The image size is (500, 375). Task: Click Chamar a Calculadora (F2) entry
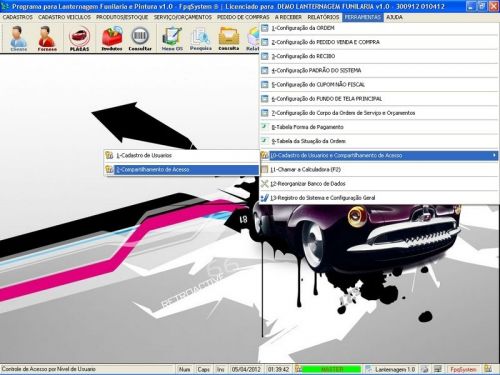pyautogui.click(x=379, y=170)
